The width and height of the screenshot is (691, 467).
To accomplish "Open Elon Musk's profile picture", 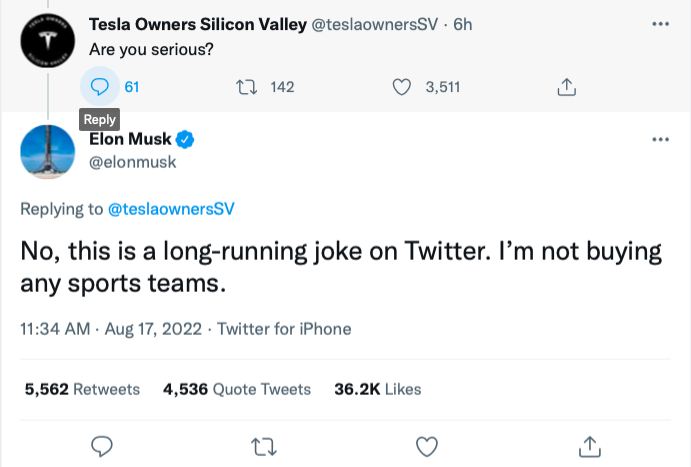I will coord(45,152).
